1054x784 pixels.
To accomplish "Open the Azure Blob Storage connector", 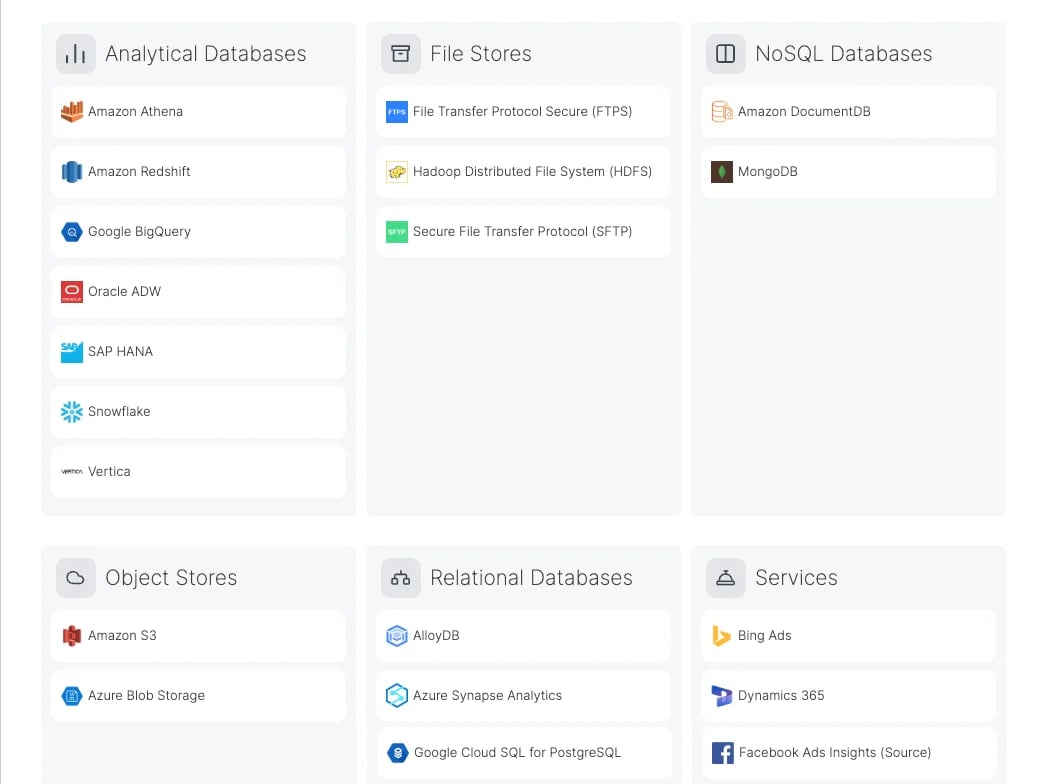I will [198, 696].
